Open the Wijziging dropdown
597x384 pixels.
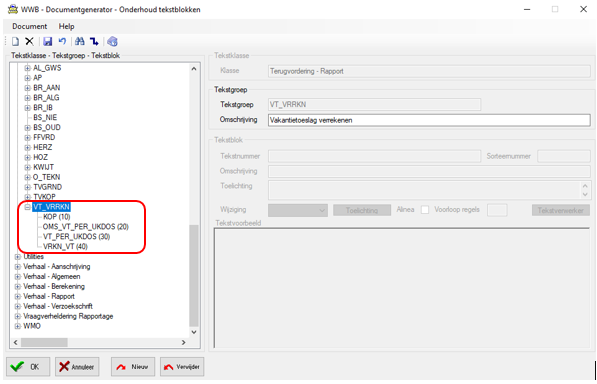tap(298, 210)
